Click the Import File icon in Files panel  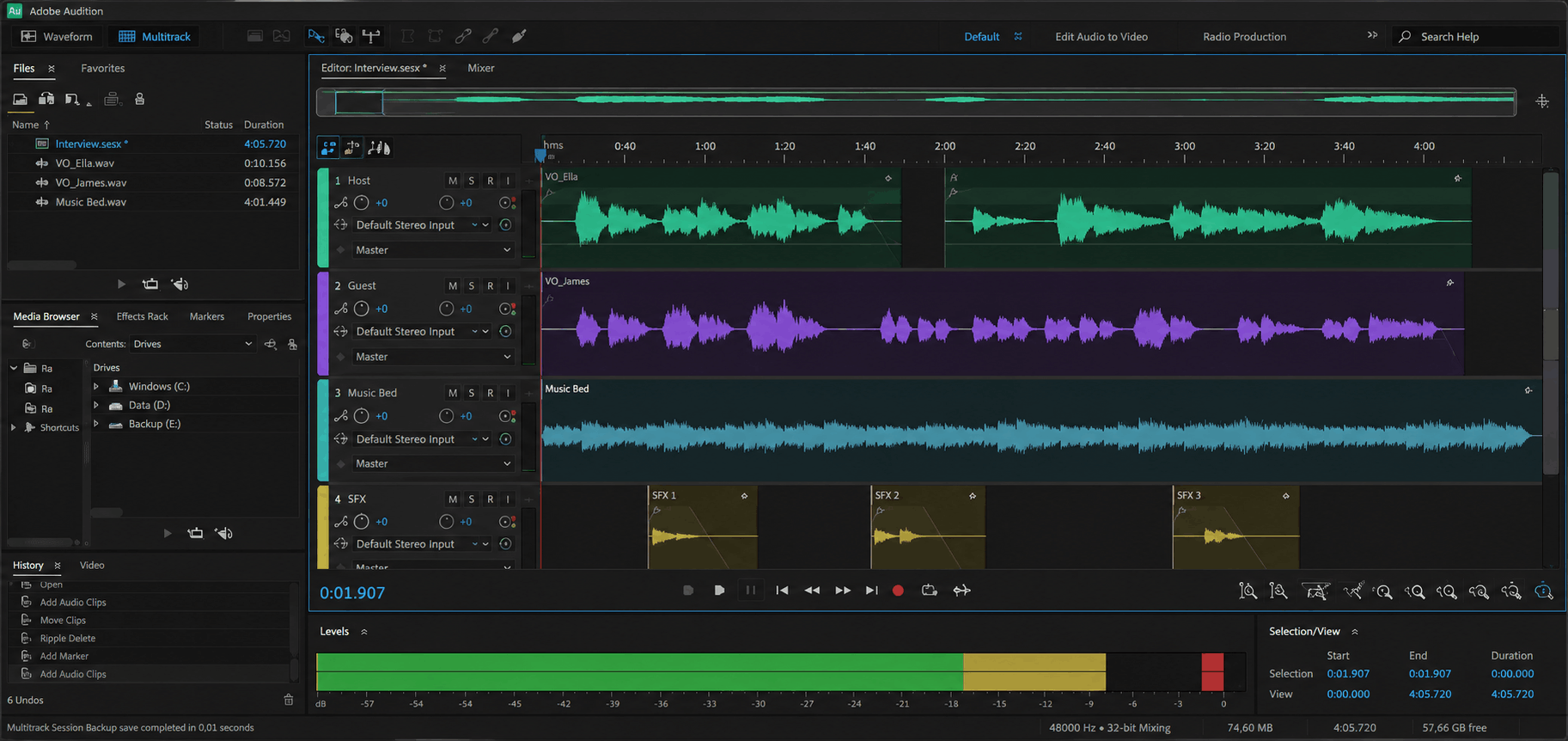tap(46, 99)
